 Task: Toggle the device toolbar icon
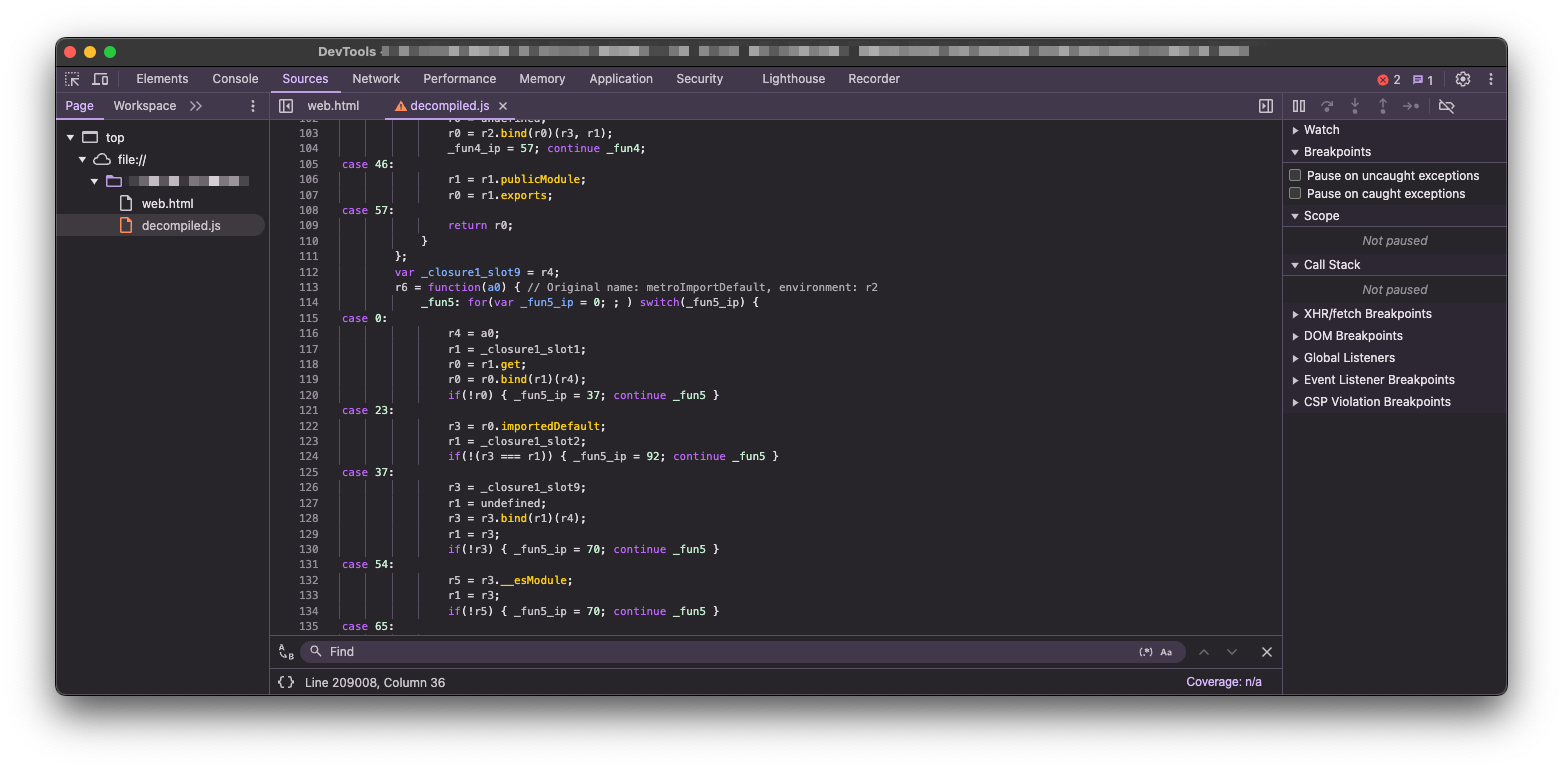pos(100,79)
